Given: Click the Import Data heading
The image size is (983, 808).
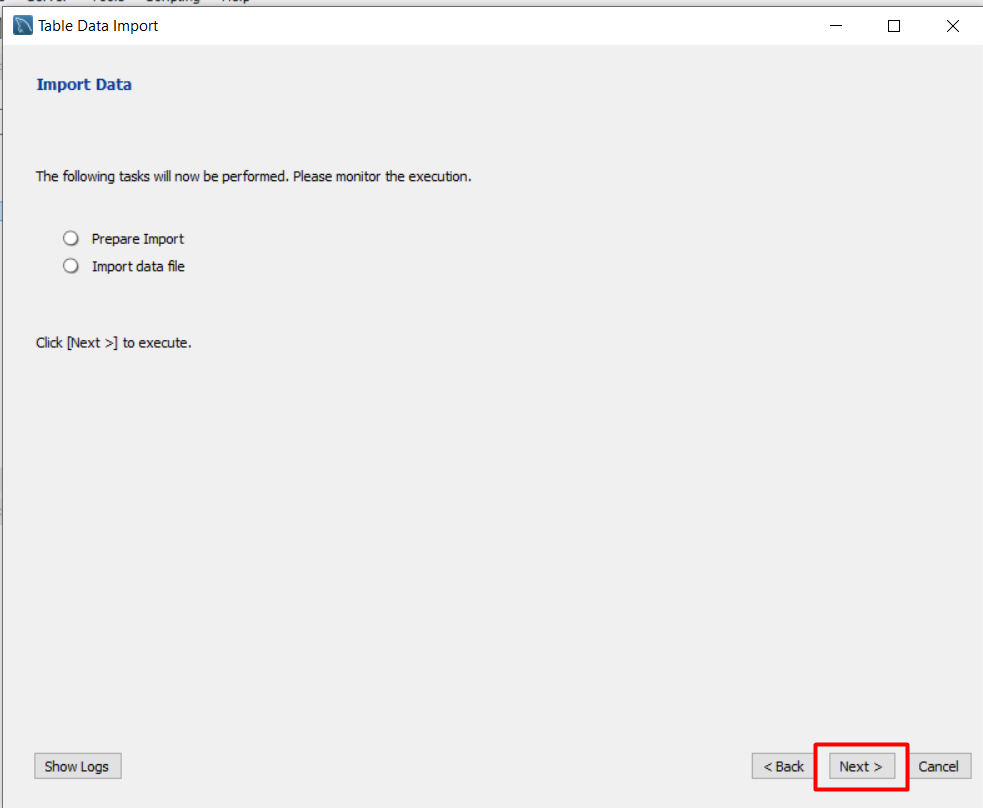Looking at the screenshot, I should [84, 85].
